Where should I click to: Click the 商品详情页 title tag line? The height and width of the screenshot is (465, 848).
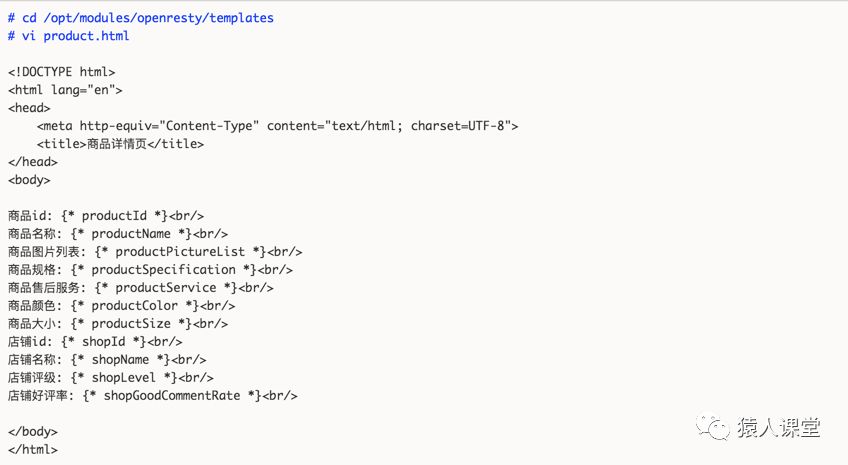pos(120,144)
